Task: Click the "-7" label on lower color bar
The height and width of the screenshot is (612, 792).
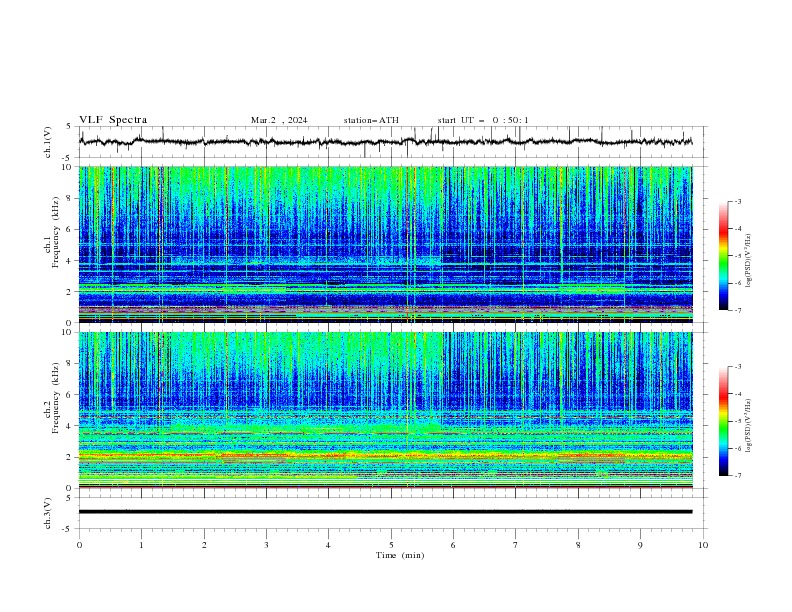Action: (737, 475)
